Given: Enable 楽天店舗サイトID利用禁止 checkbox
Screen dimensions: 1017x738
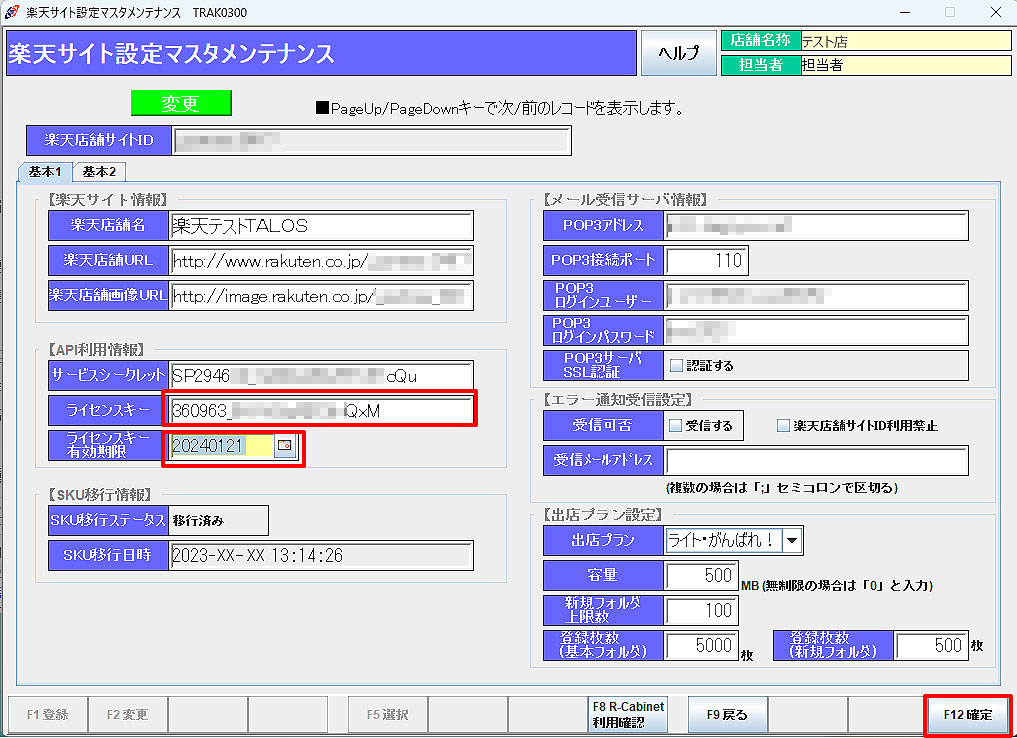Looking at the screenshot, I should (783, 424).
